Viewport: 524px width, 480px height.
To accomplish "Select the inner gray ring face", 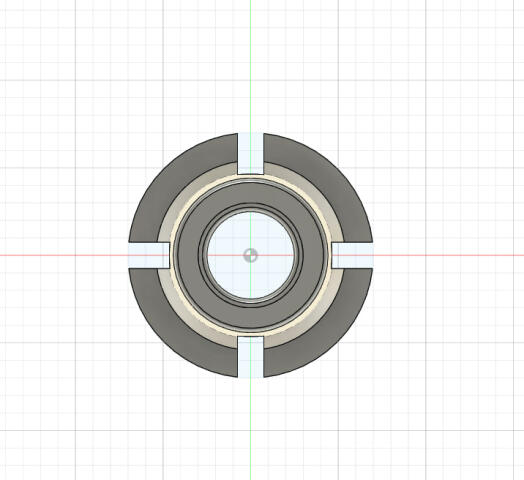I will (x=250, y=193).
